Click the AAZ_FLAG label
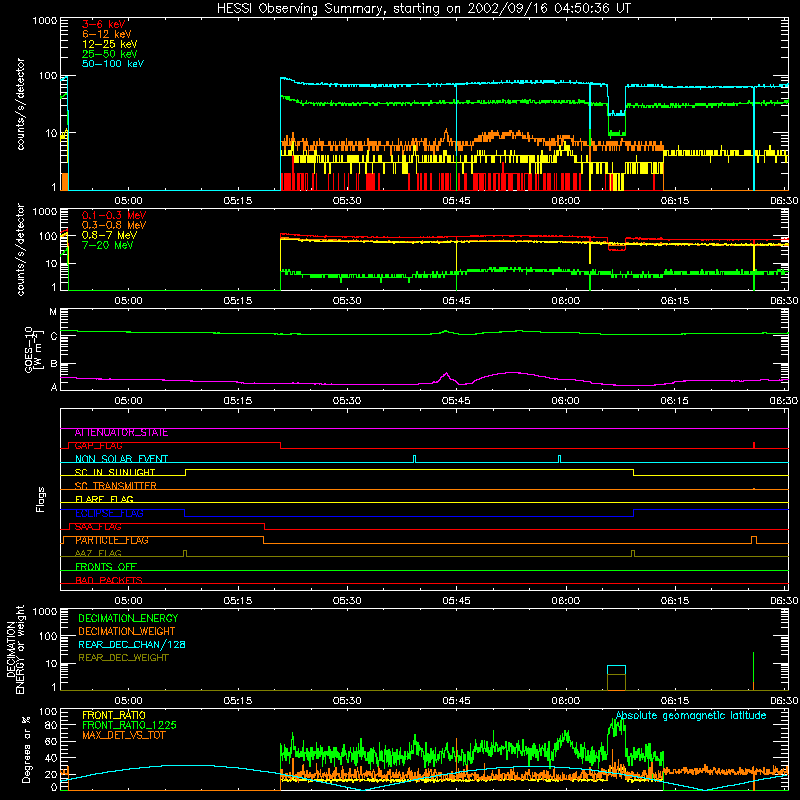This screenshot has height=800, width=800. coord(98,553)
